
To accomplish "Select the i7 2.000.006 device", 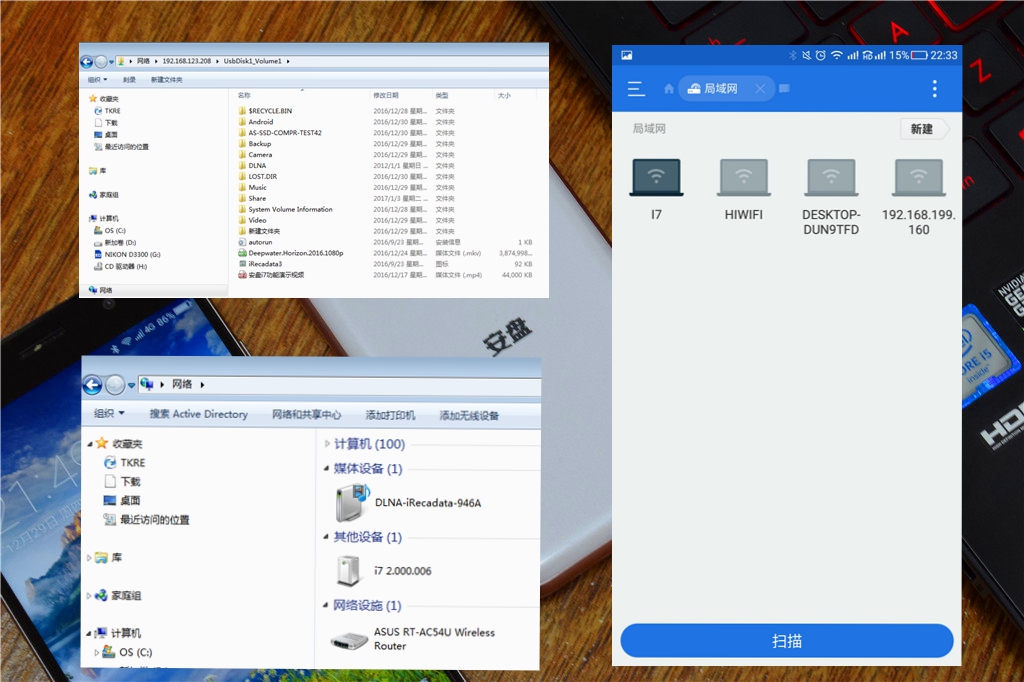I will tap(384, 570).
